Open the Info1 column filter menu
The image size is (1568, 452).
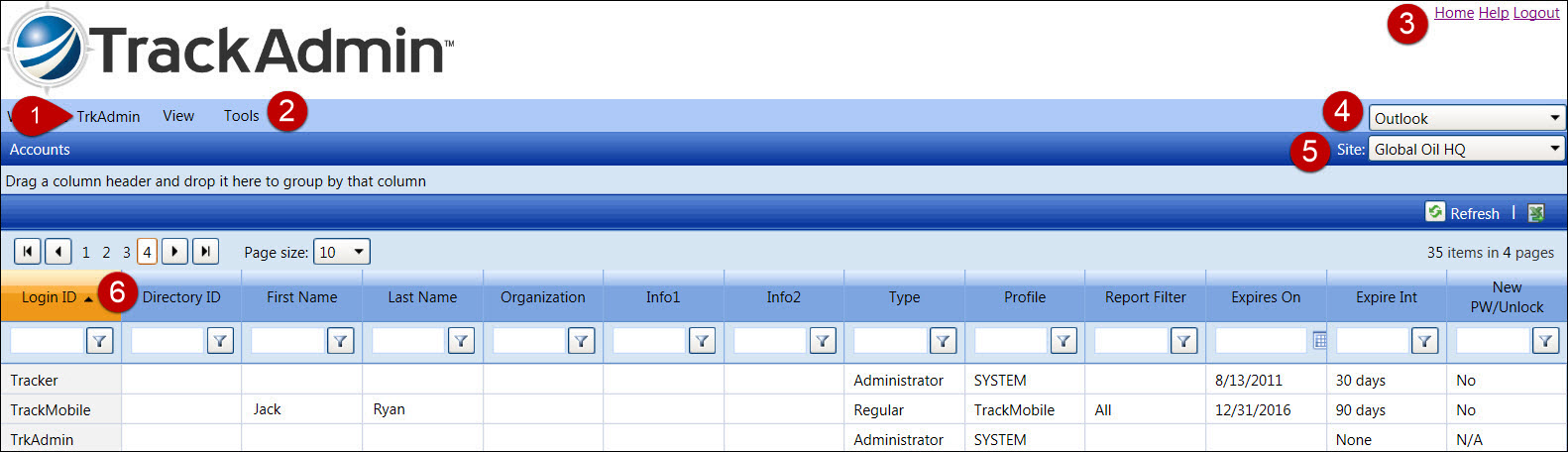[702, 341]
